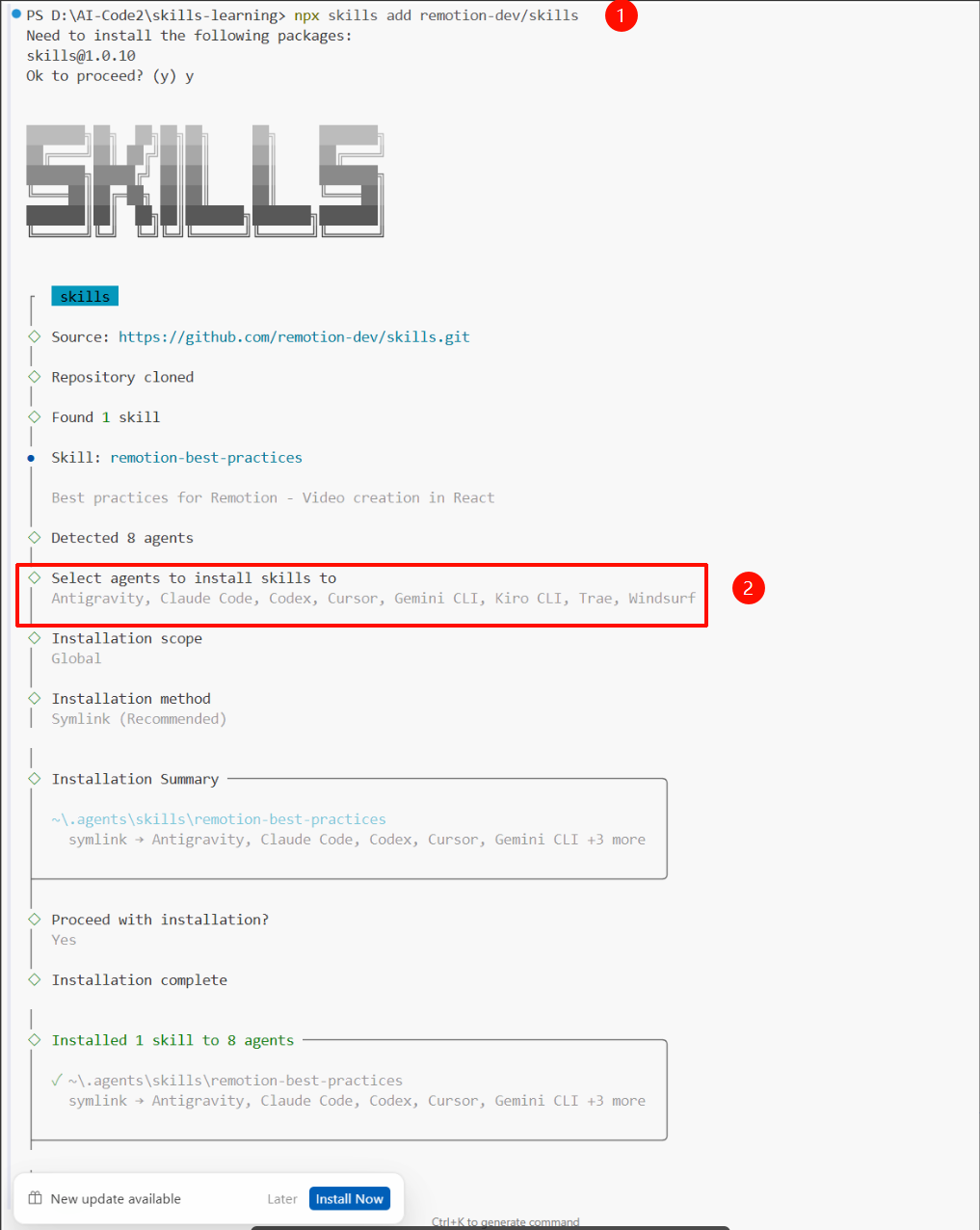
Task: Click the 'Found 1 skill' line
Action: click(x=106, y=417)
